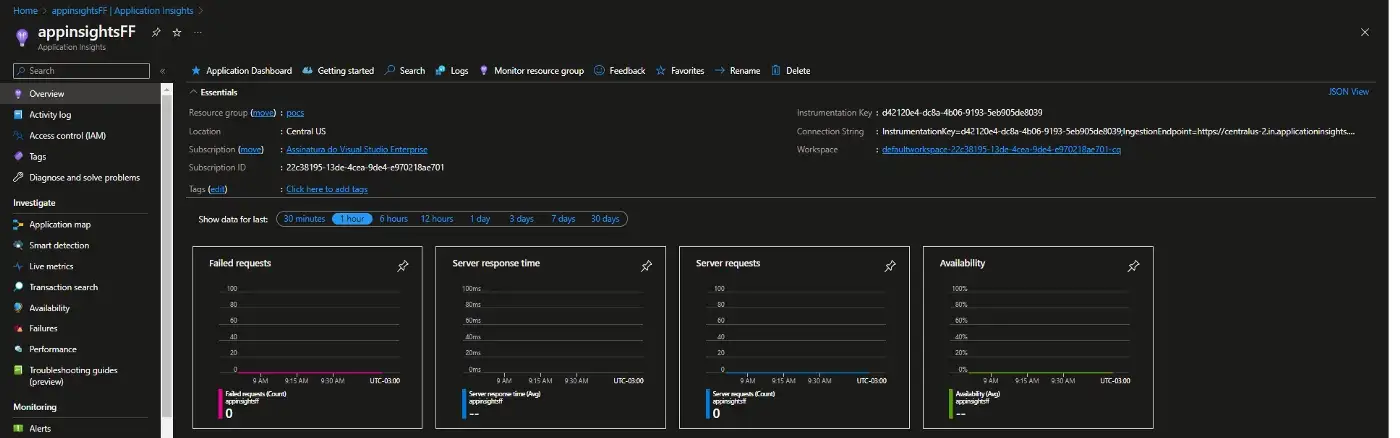Click the subscription 'move' link
Viewport: 1400px width, 438px height.
click(251, 149)
